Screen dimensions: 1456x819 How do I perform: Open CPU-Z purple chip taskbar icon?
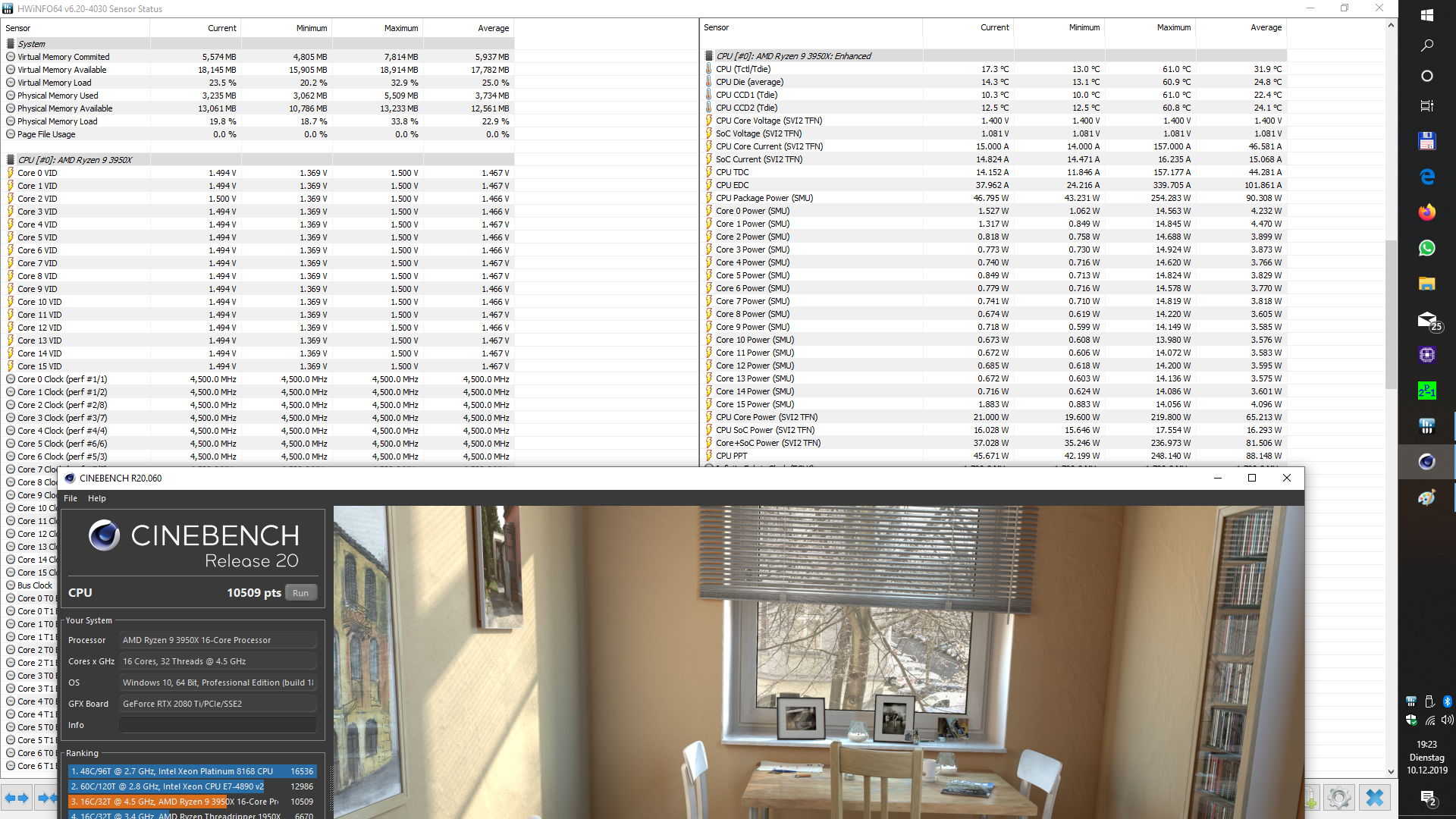[x=1426, y=355]
